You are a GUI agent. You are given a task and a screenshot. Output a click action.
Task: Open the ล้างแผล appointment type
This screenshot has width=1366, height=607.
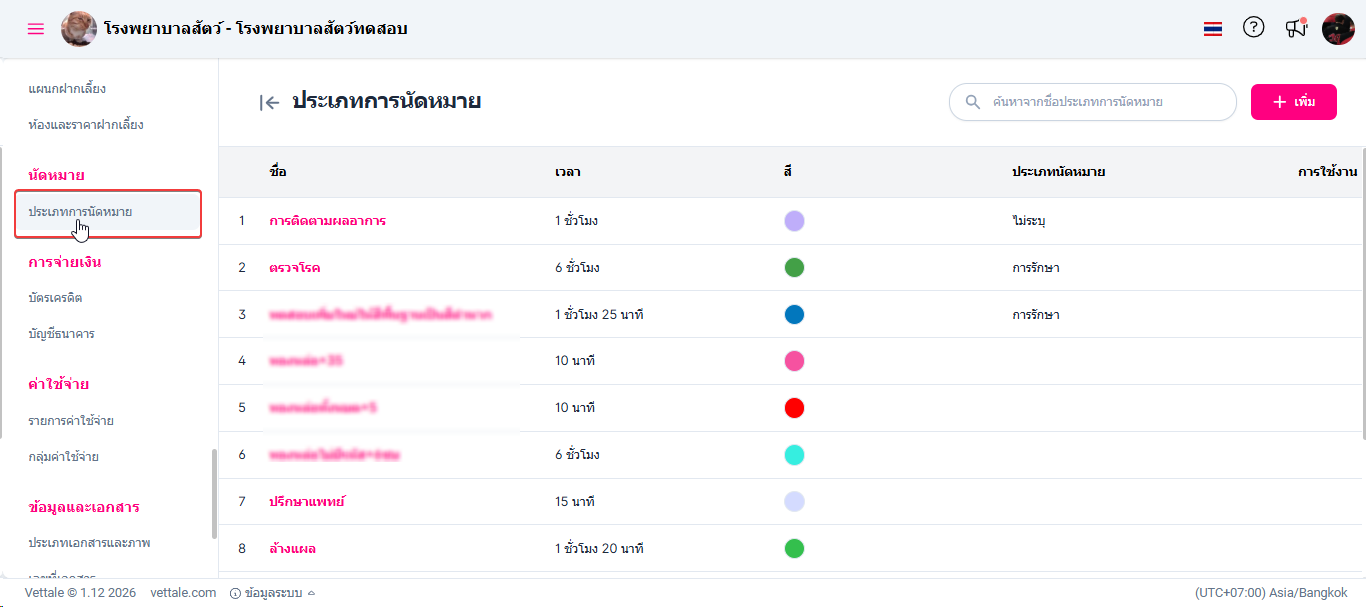click(x=293, y=548)
